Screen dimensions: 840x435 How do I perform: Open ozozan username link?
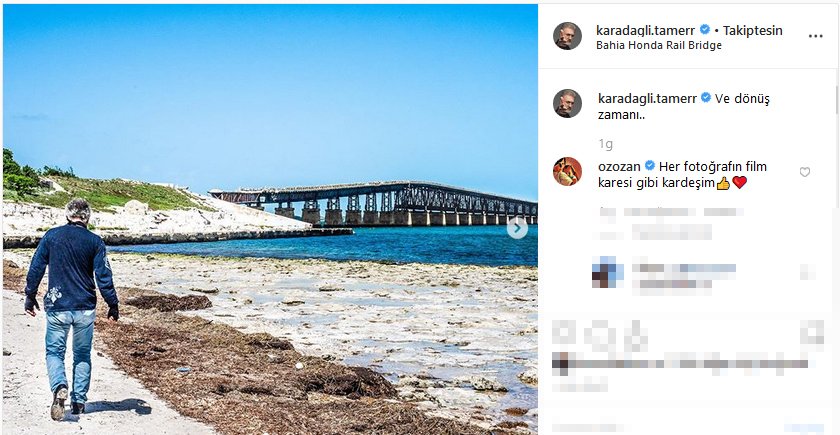(x=619, y=167)
